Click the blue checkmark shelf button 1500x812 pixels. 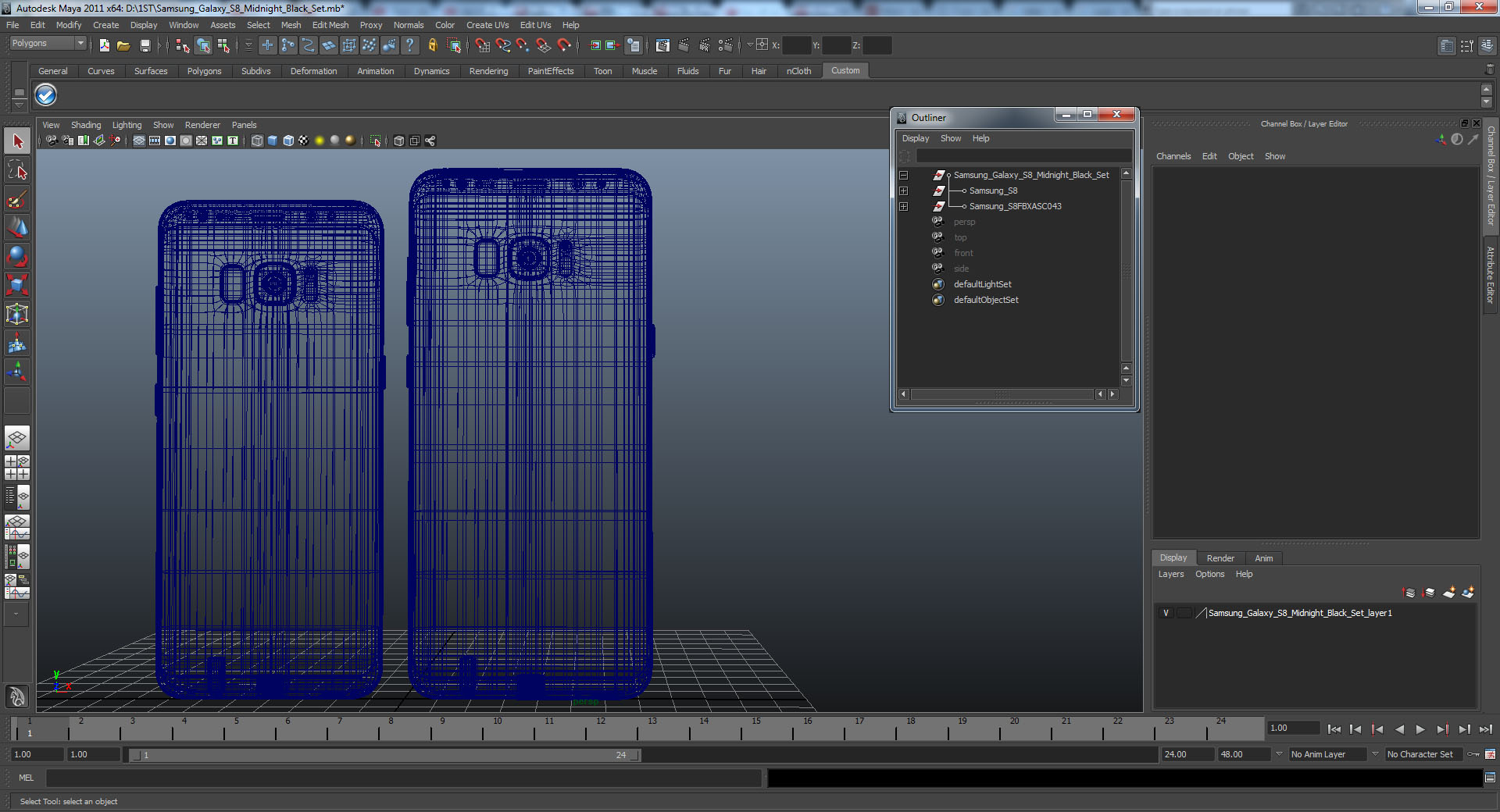[x=46, y=95]
